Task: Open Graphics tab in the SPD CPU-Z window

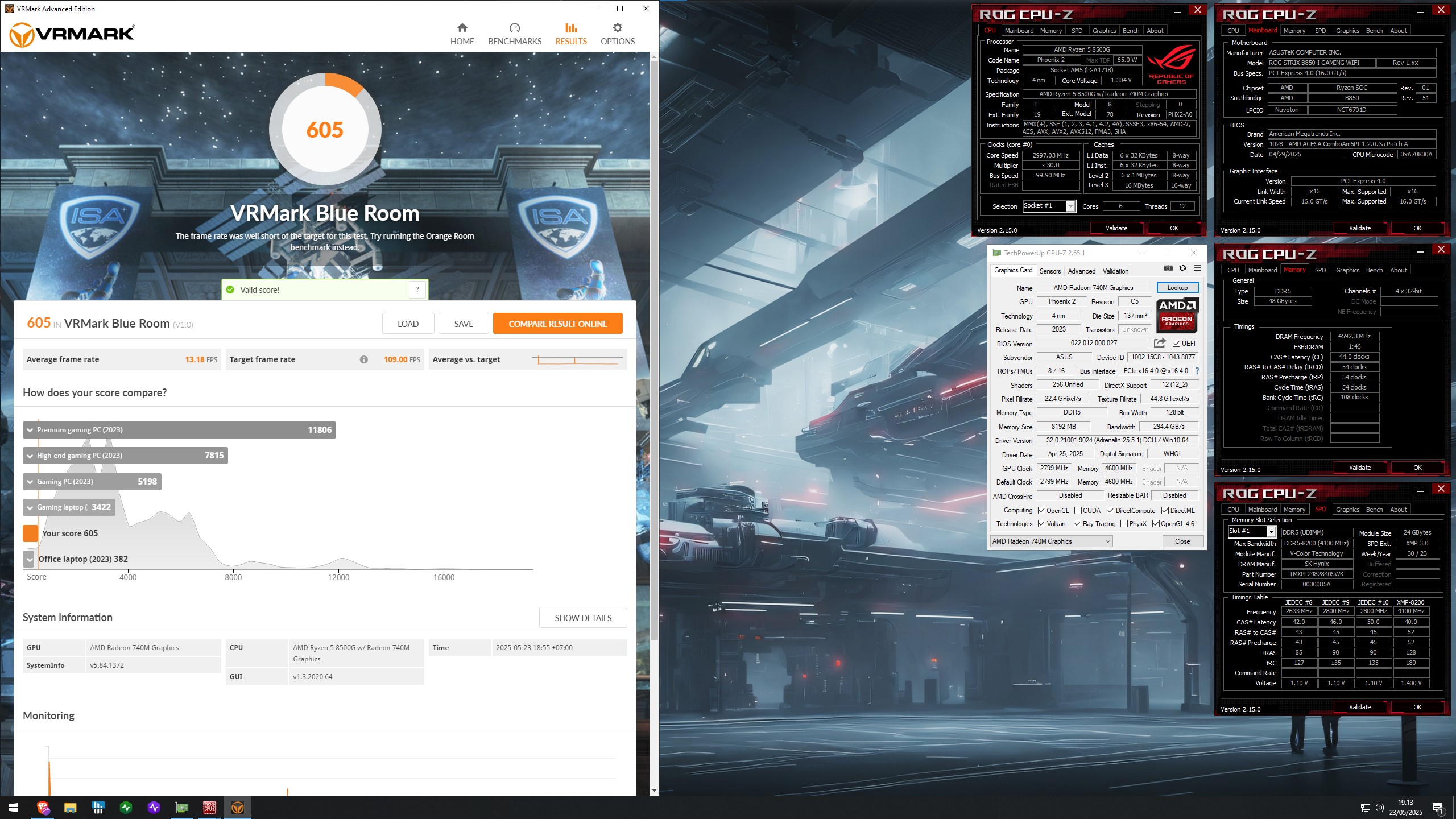Action: pyautogui.click(x=1347, y=510)
